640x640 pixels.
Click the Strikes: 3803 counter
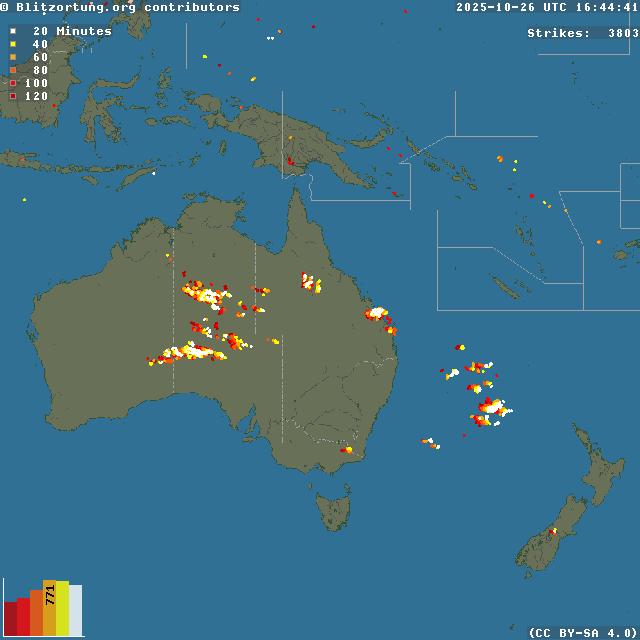pyautogui.click(x=582, y=33)
